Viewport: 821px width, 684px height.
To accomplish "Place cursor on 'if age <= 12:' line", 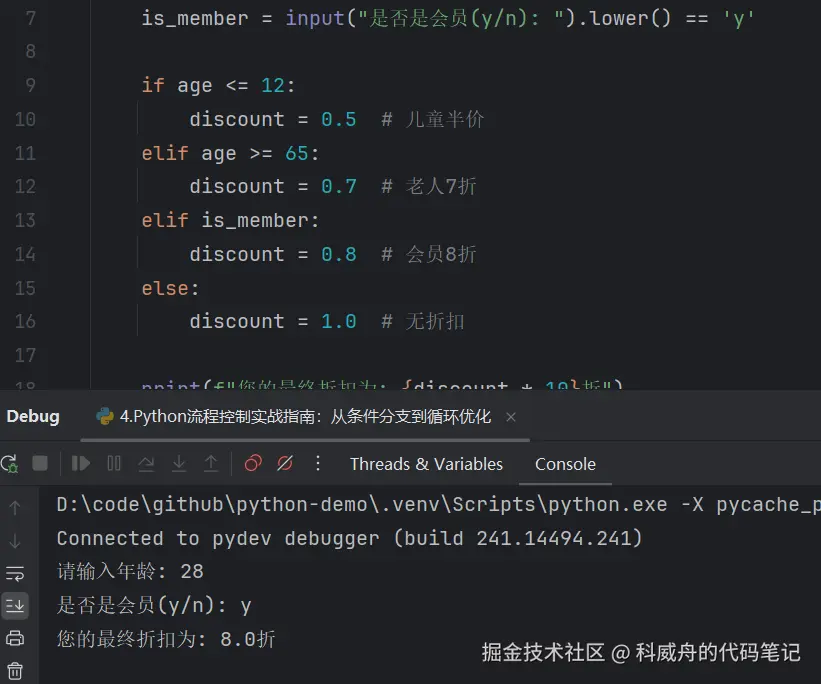I will click(218, 85).
